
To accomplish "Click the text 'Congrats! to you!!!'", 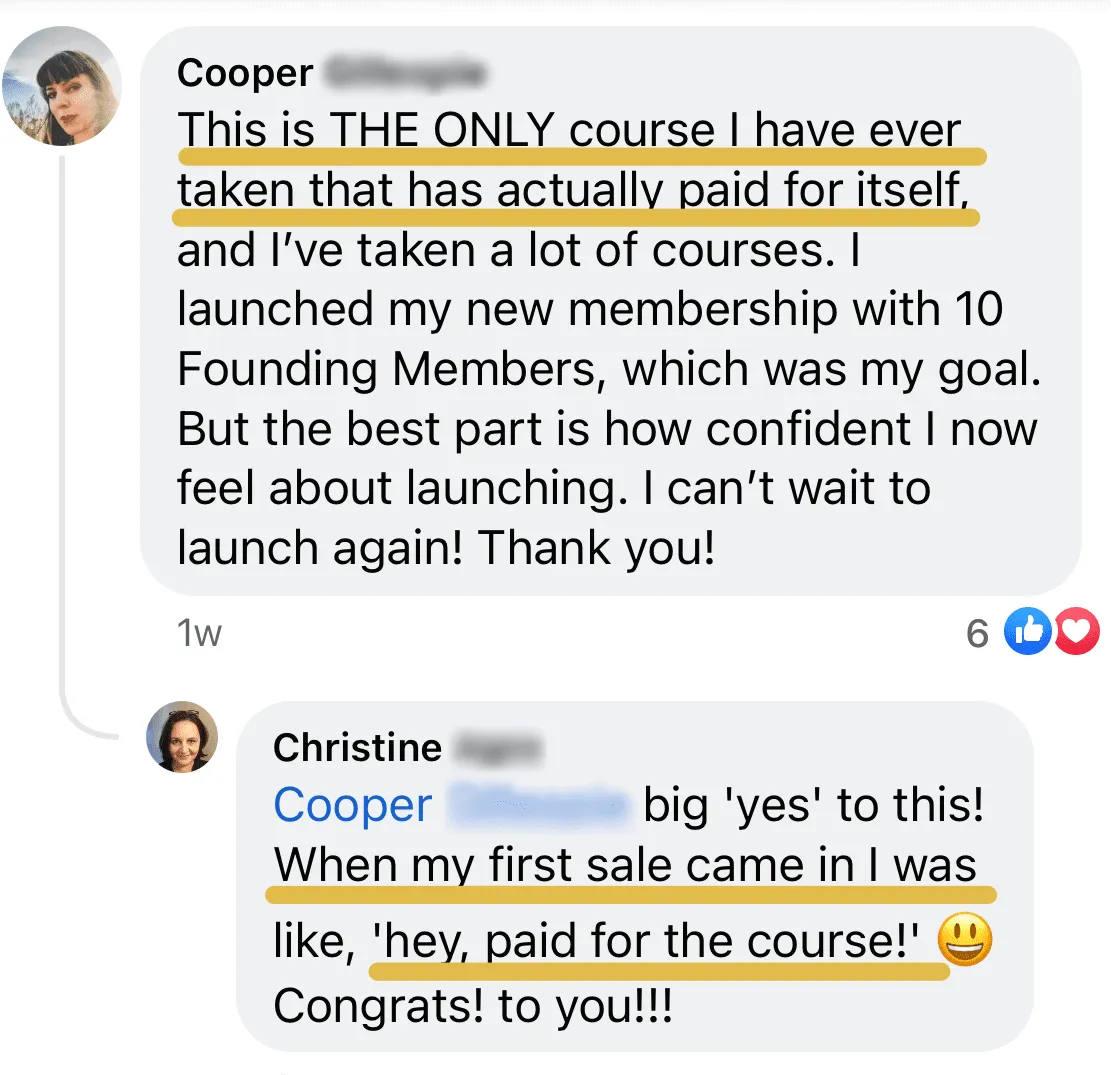I will pos(473,1006).
